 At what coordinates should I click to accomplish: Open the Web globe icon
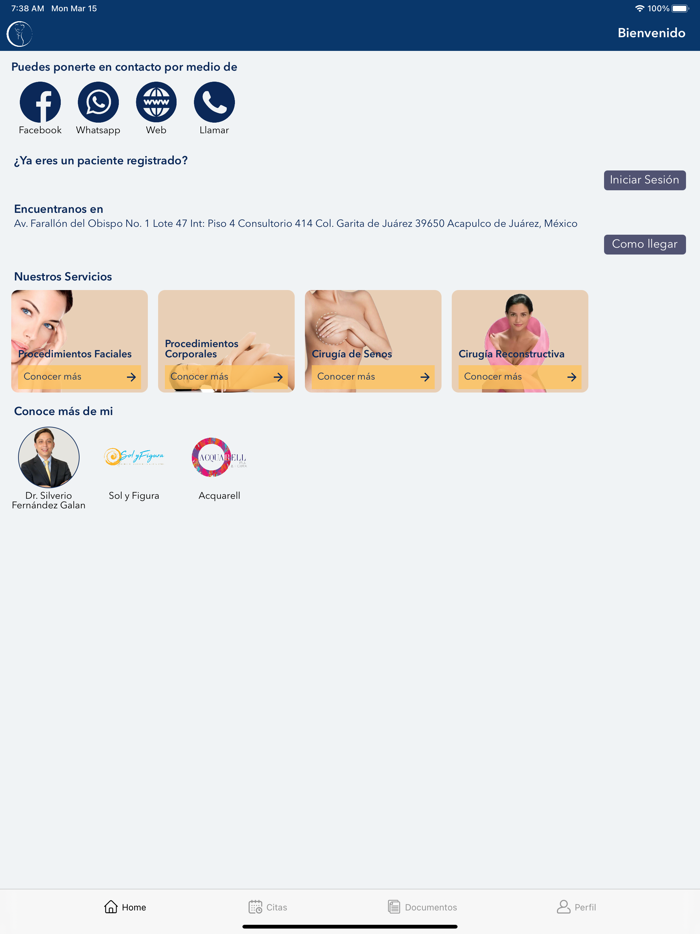(156, 102)
